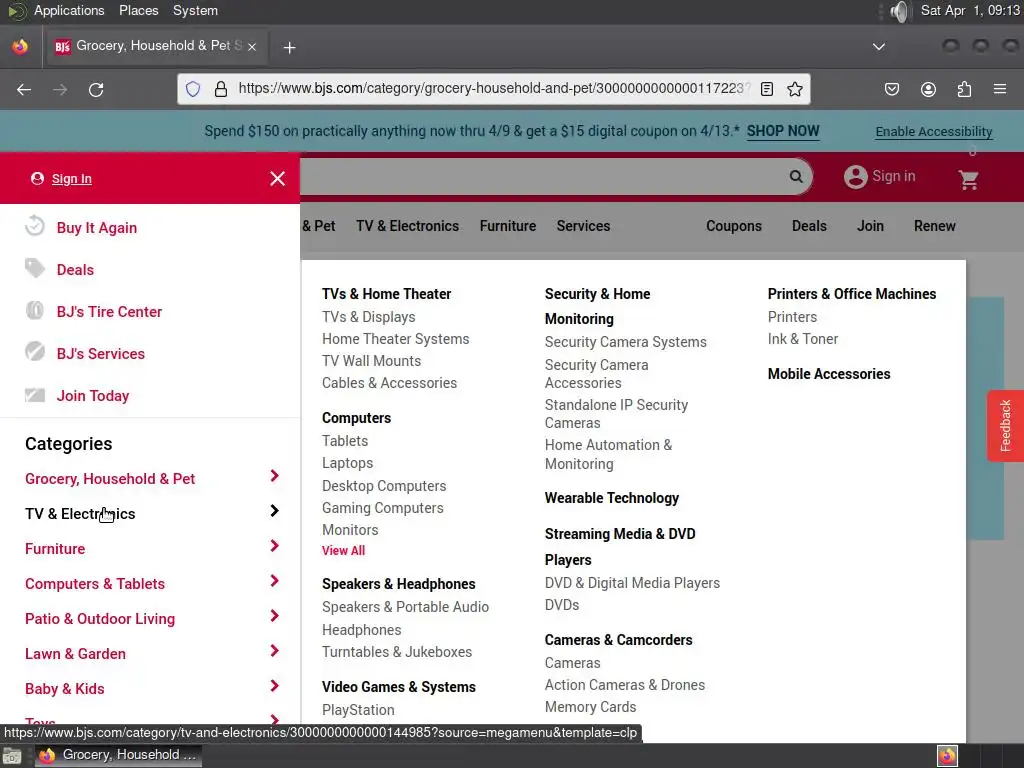Open the Firefox account icon
The width and height of the screenshot is (1024, 768).
[928, 89]
